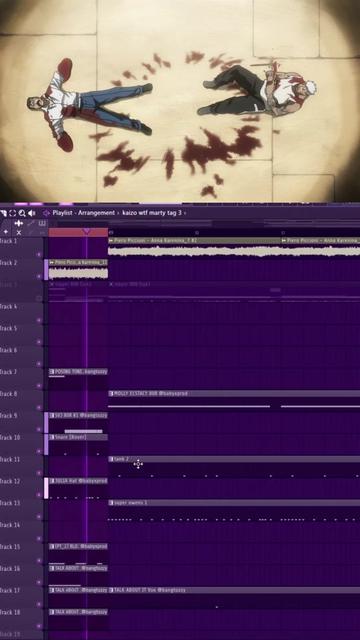Viewport: 360px width, 640px height.
Task: Toggle mute dot on Track 12
Action: (x=39, y=495)
